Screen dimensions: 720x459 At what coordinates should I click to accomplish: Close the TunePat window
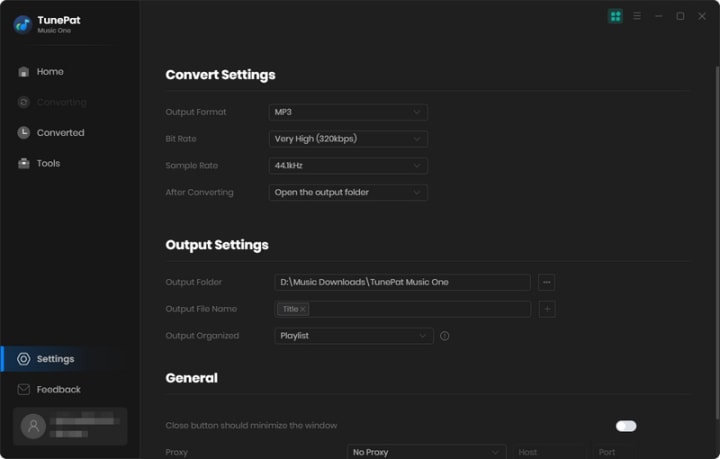tap(702, 16)
